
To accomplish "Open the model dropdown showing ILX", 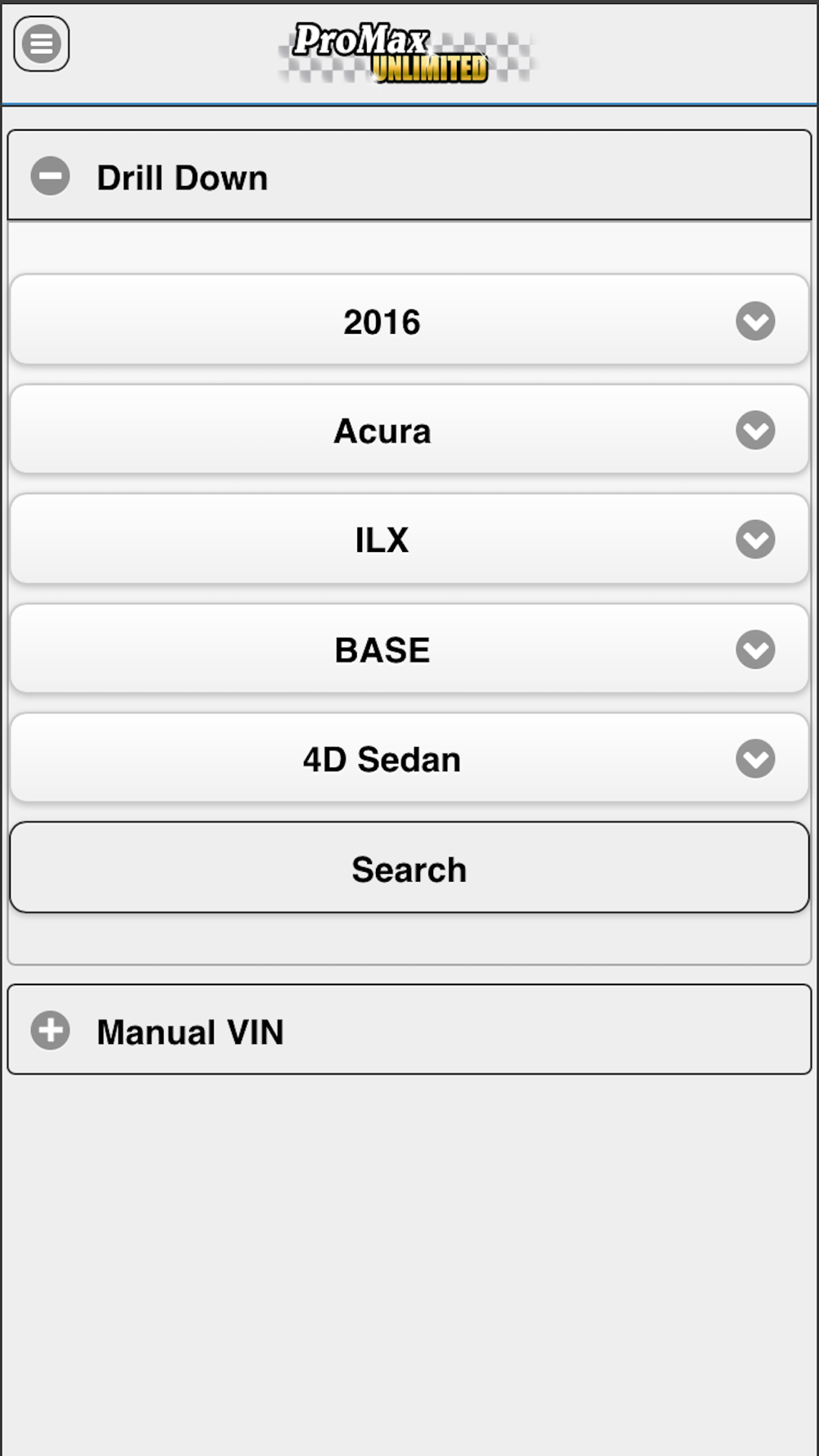I will (382, 540).
